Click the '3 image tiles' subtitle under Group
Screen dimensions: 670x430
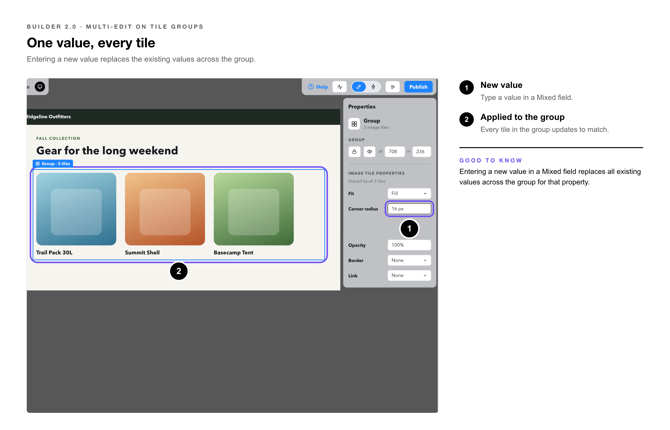(x=376, y=127)
